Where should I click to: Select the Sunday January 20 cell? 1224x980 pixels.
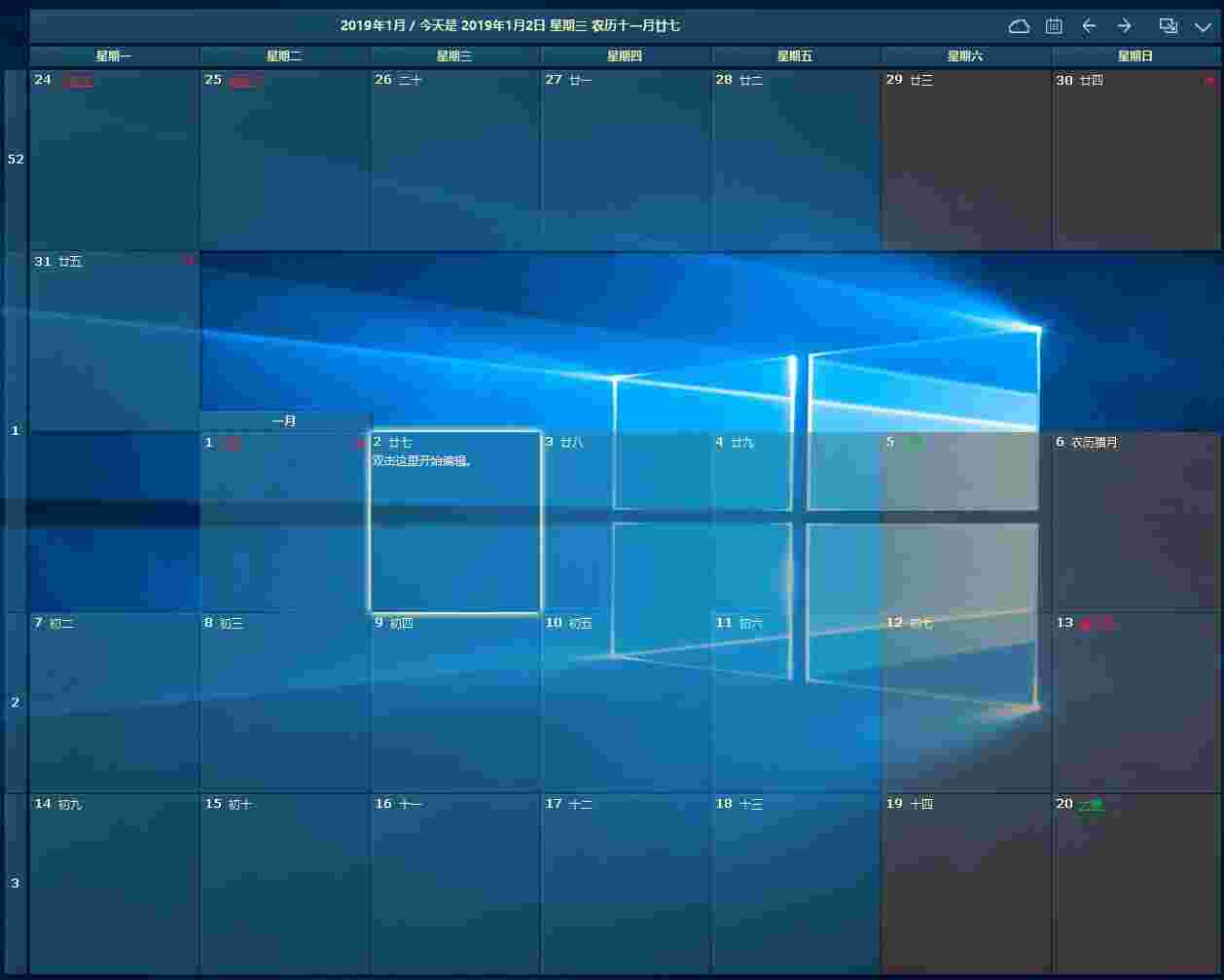(1135, 884)
